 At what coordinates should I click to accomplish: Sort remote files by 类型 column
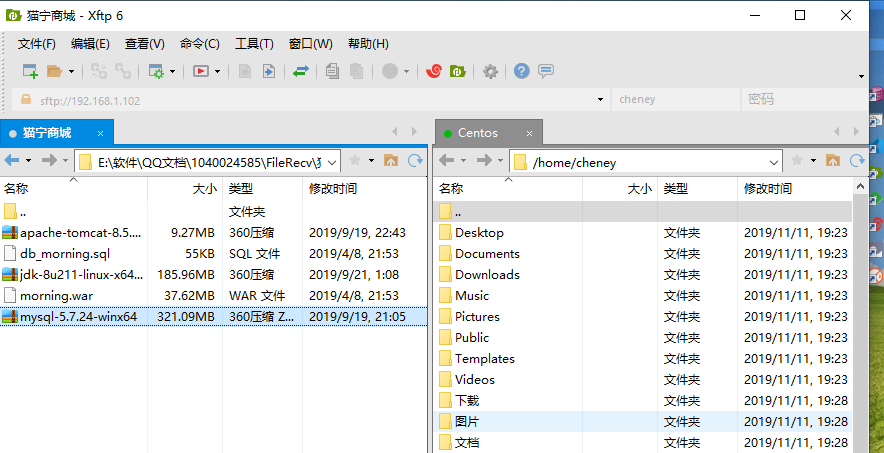point(697,189)
